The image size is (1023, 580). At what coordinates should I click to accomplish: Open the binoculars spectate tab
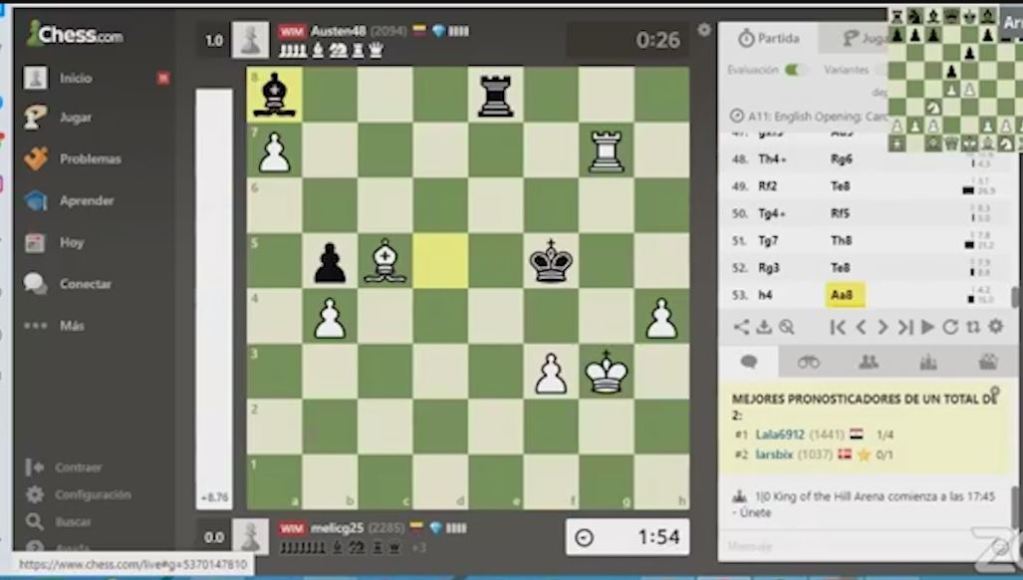[808, 362]
